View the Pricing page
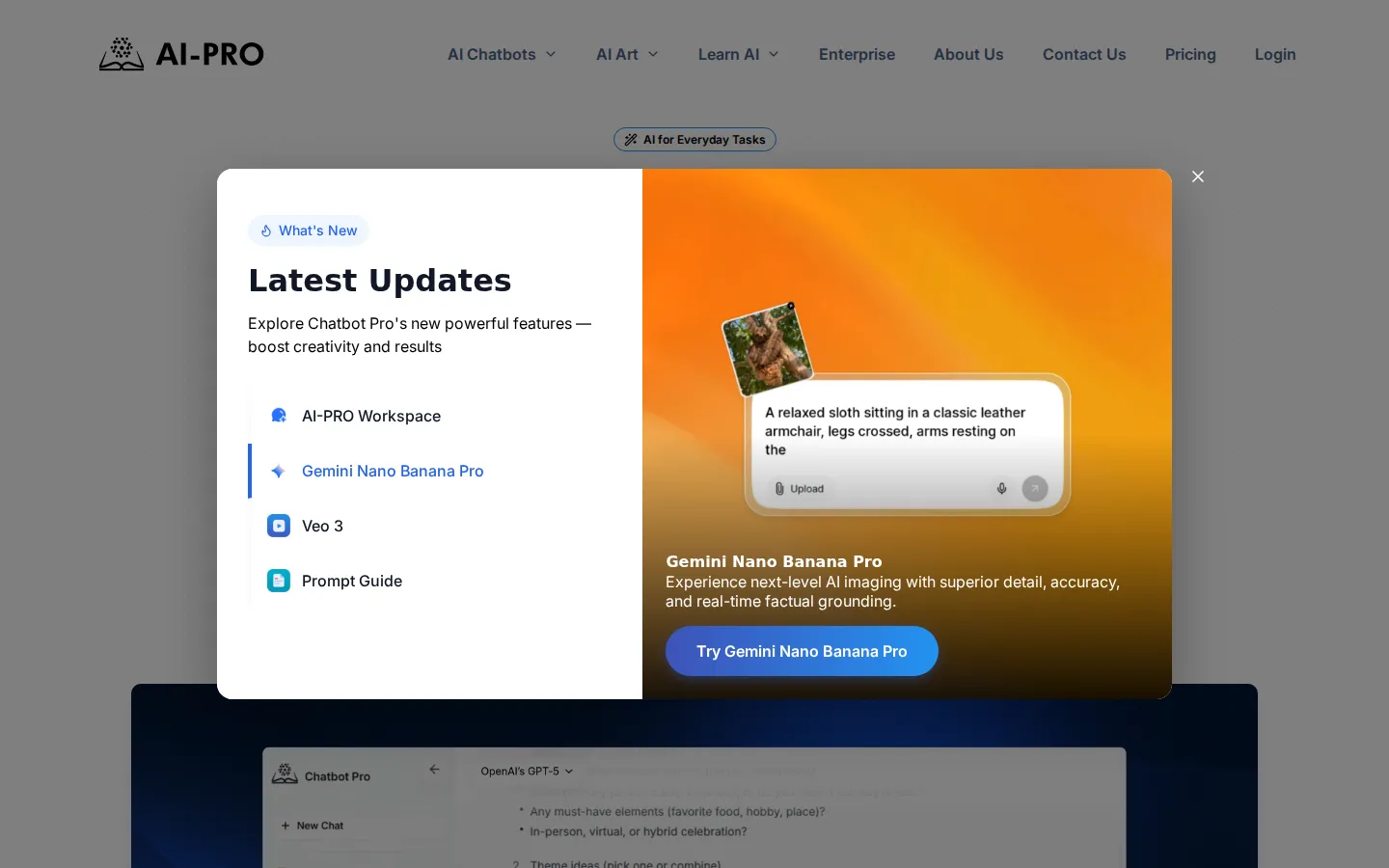The height and width of the screenshot is (868, 1389). [x=1190, y=54]
